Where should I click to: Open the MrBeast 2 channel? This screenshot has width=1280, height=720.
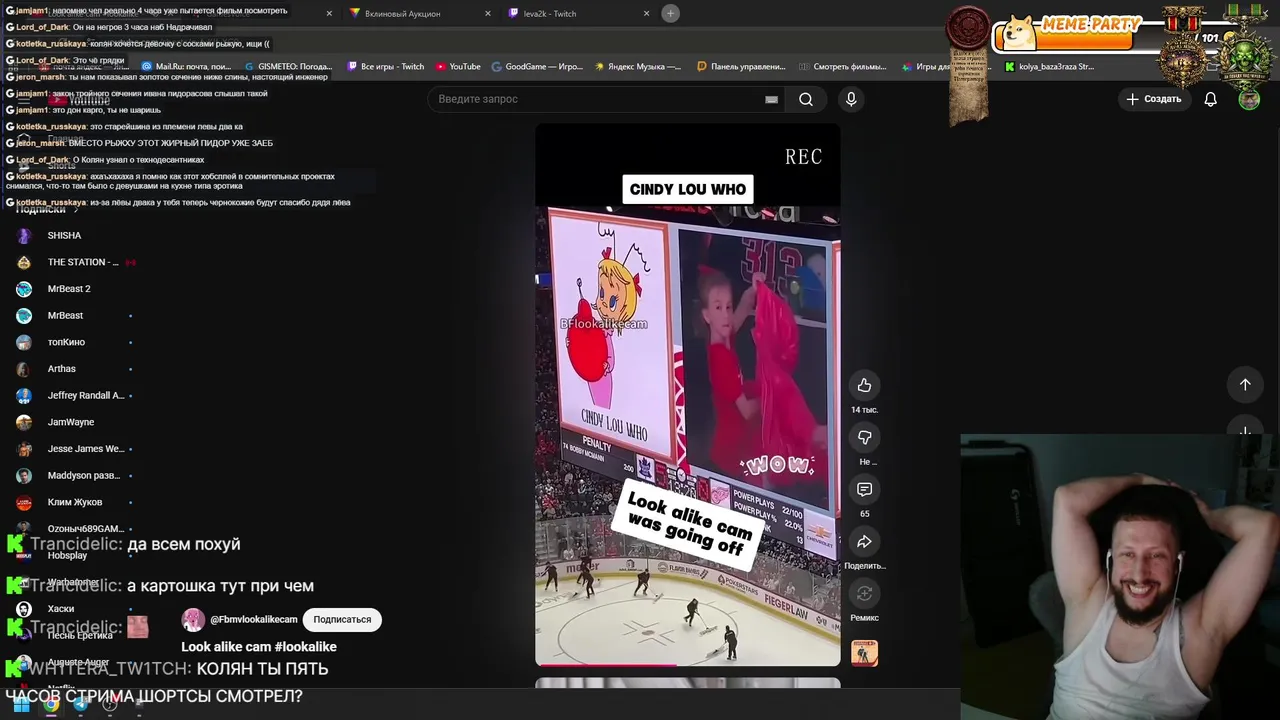pos(68,289)
